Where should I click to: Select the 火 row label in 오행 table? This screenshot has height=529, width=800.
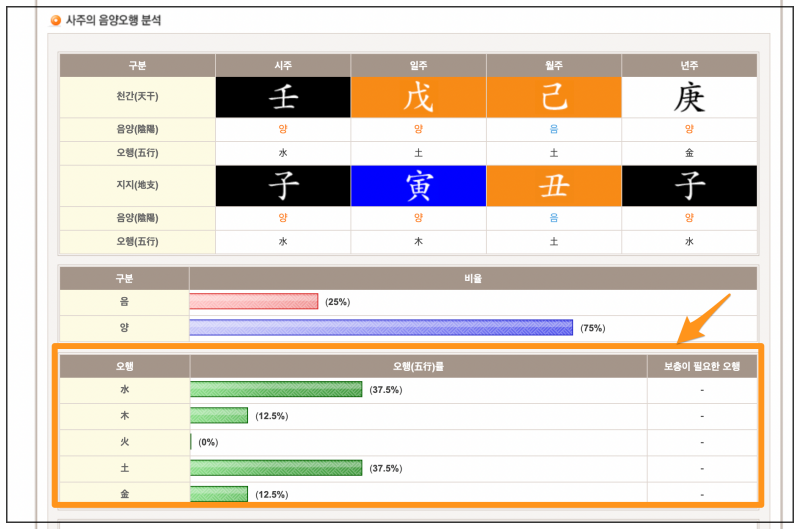click(124, 442)
